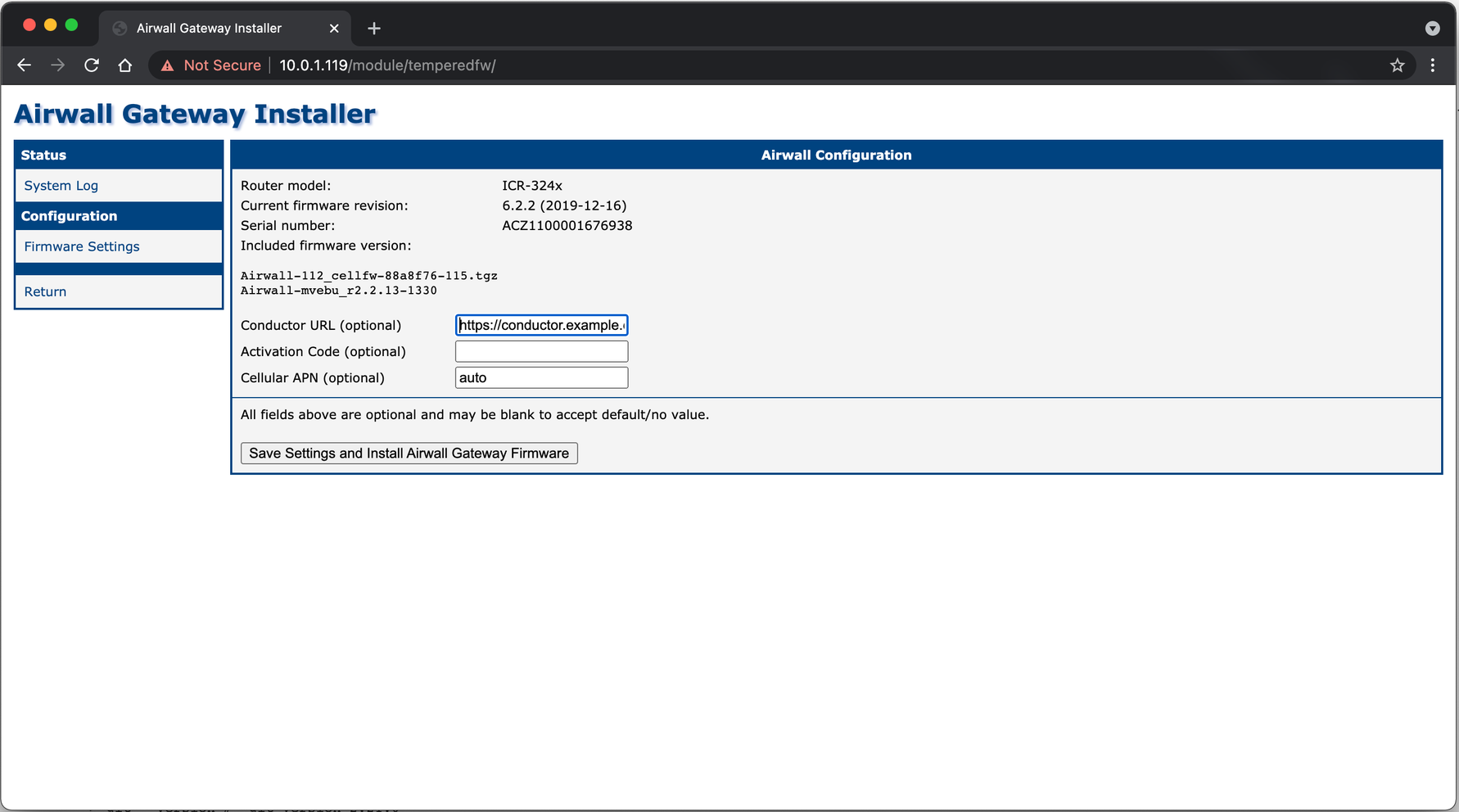1459x812 pixels.
Task: Click the Airwall-mvebu_r2.2.13-1330 text
Action: (x=338, y=291)
